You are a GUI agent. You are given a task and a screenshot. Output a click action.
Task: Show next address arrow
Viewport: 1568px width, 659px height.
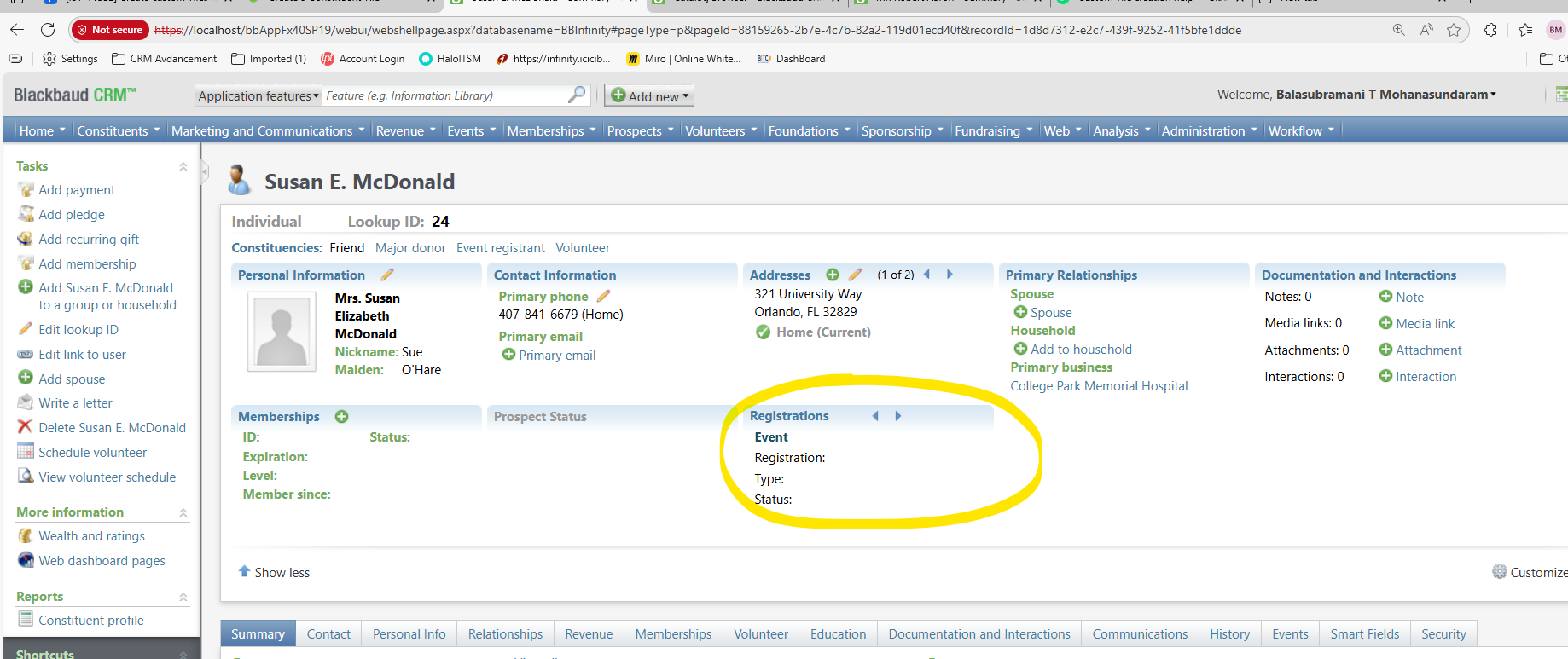[950, 275]
